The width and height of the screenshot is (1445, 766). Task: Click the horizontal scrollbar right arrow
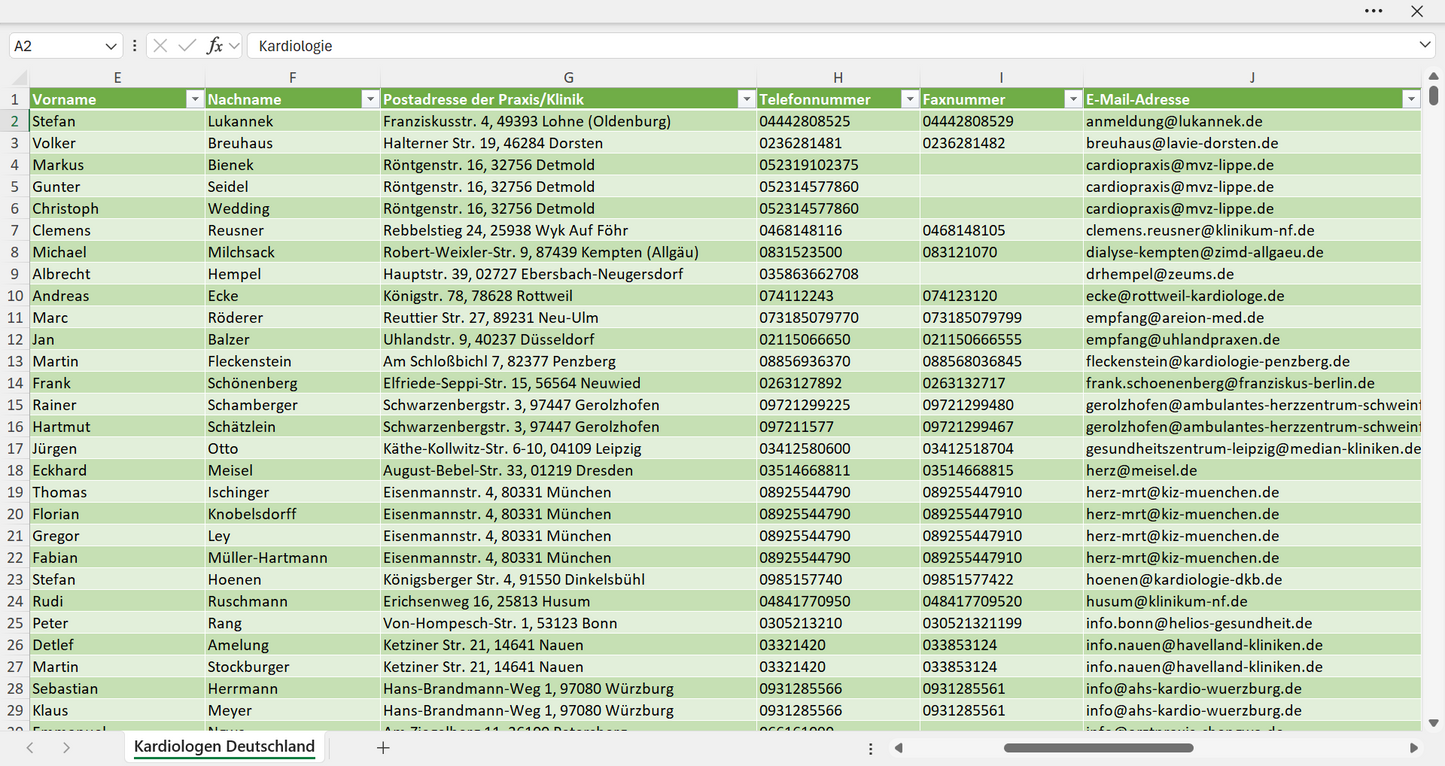1414,748
